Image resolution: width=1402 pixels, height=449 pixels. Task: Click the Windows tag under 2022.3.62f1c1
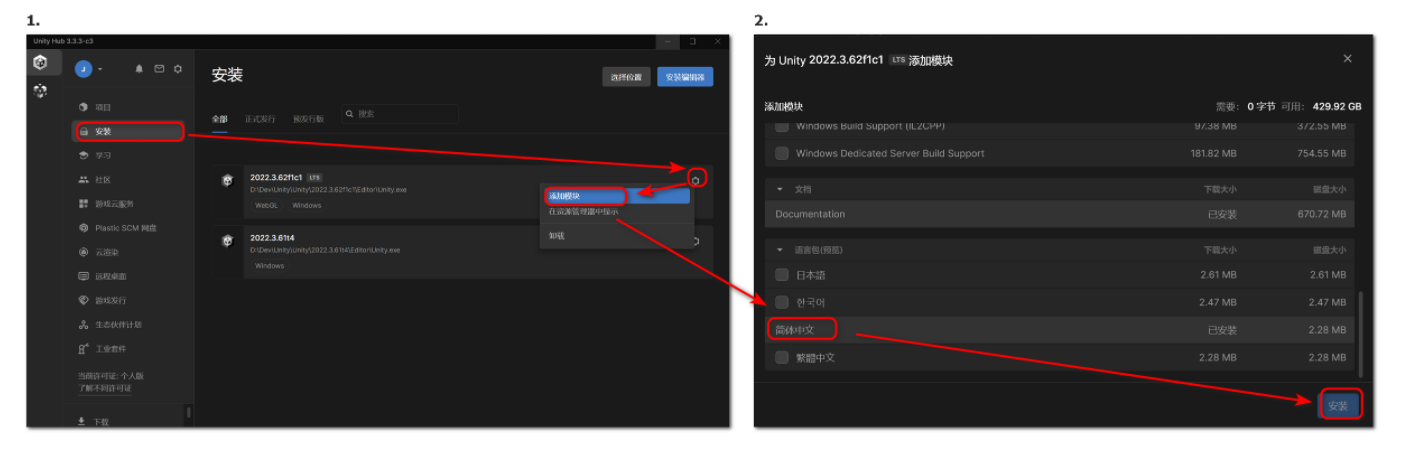point(307,205)
